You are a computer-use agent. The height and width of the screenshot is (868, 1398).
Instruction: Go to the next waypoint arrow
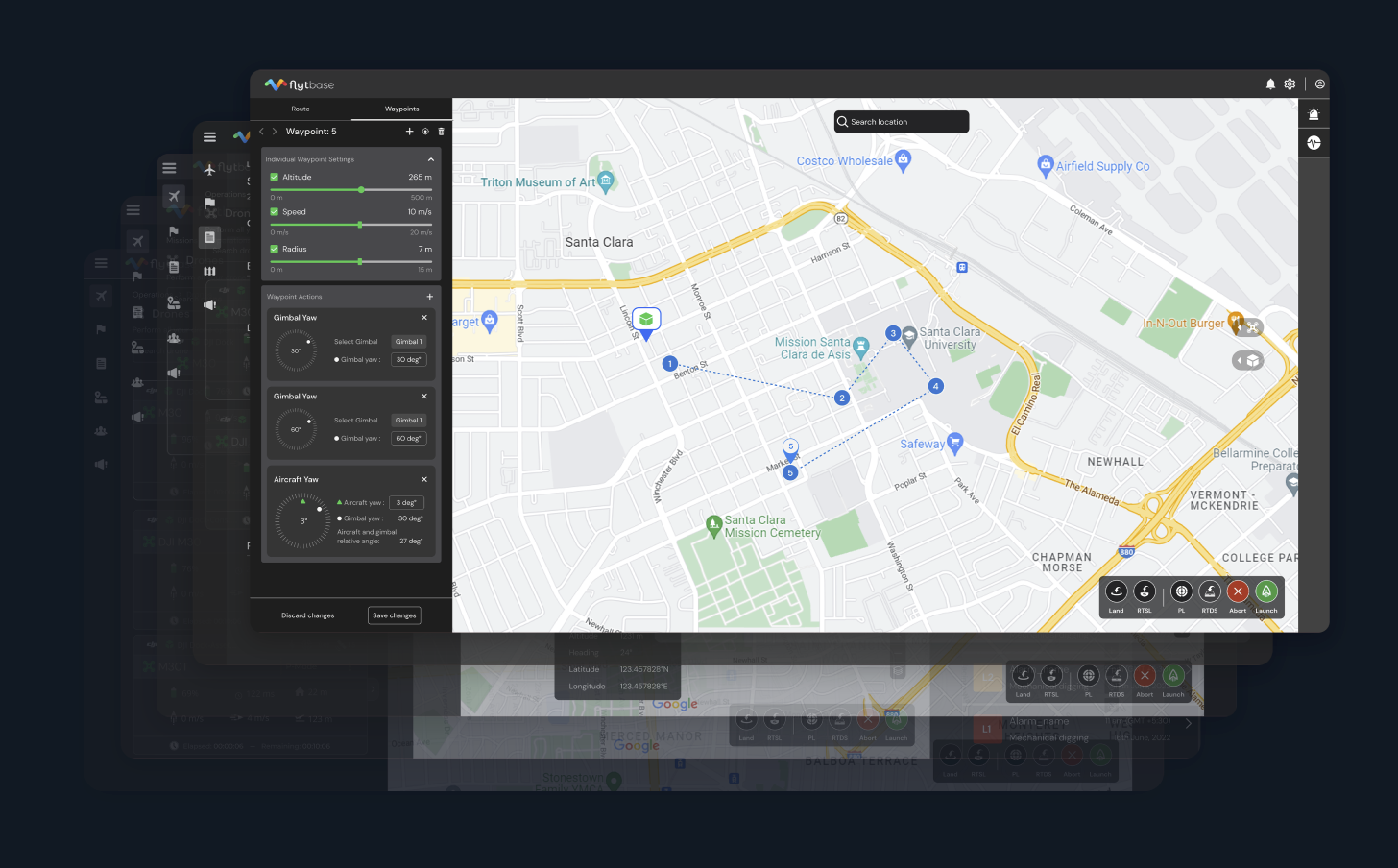pos(275,132)
